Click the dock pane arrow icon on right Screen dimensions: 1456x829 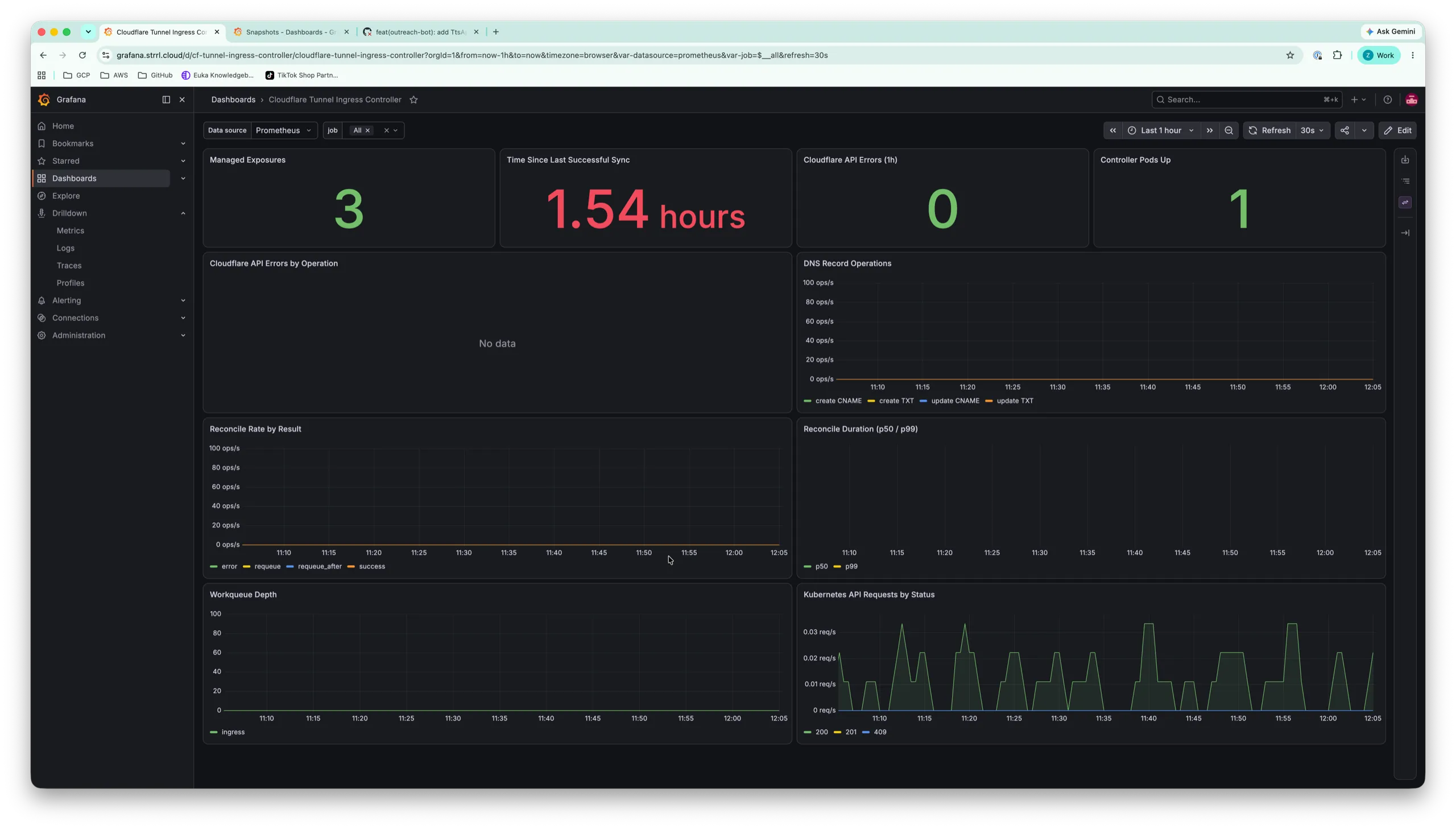pos(1405,233)
